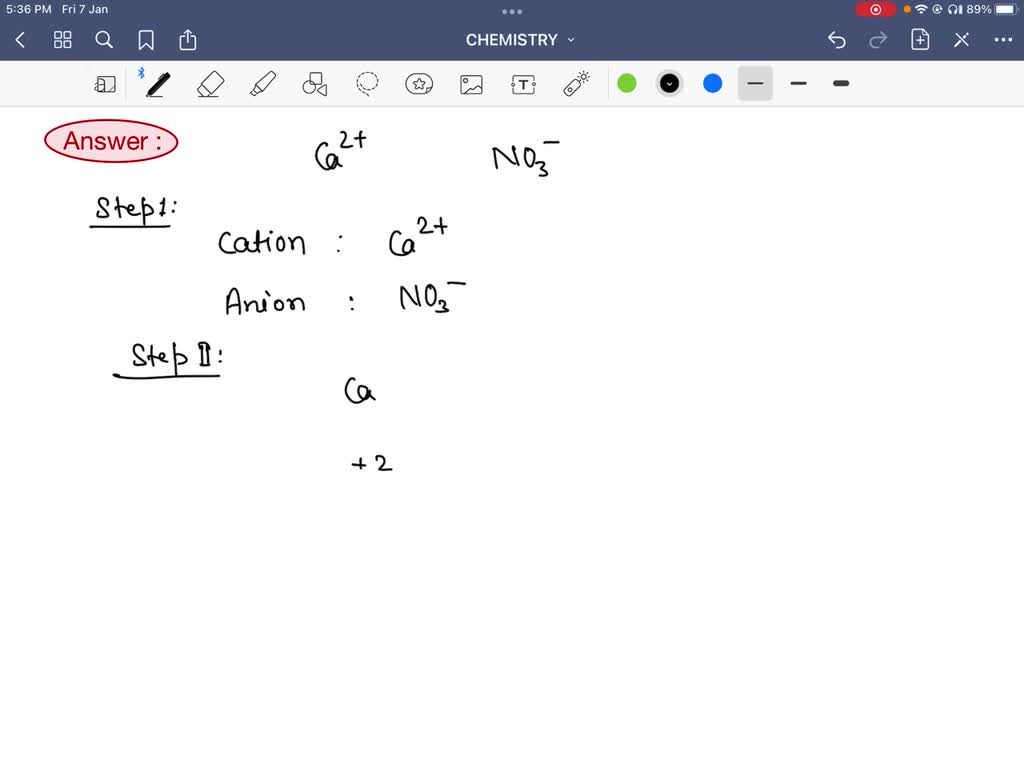Choose the green color swatch

[x=627, y=84]
